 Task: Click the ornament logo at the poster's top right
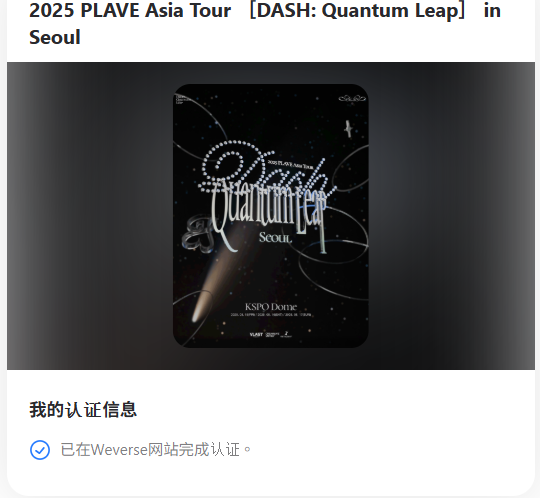point(352,99)
